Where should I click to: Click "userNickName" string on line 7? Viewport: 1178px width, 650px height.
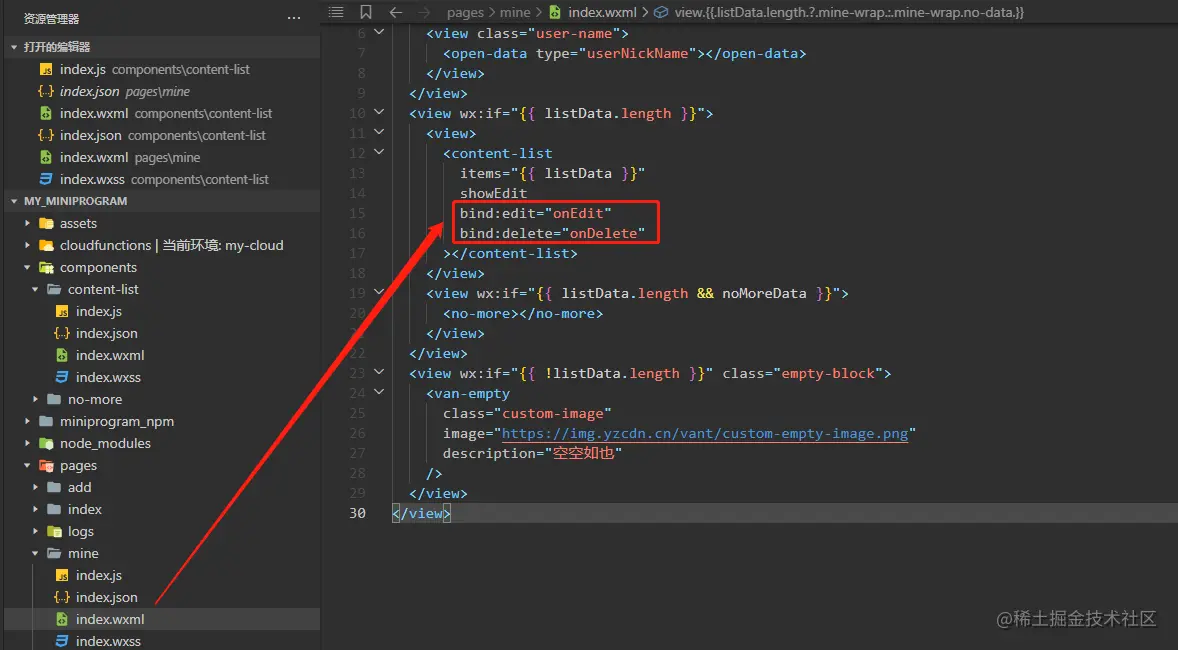click(x=637, y=53)
